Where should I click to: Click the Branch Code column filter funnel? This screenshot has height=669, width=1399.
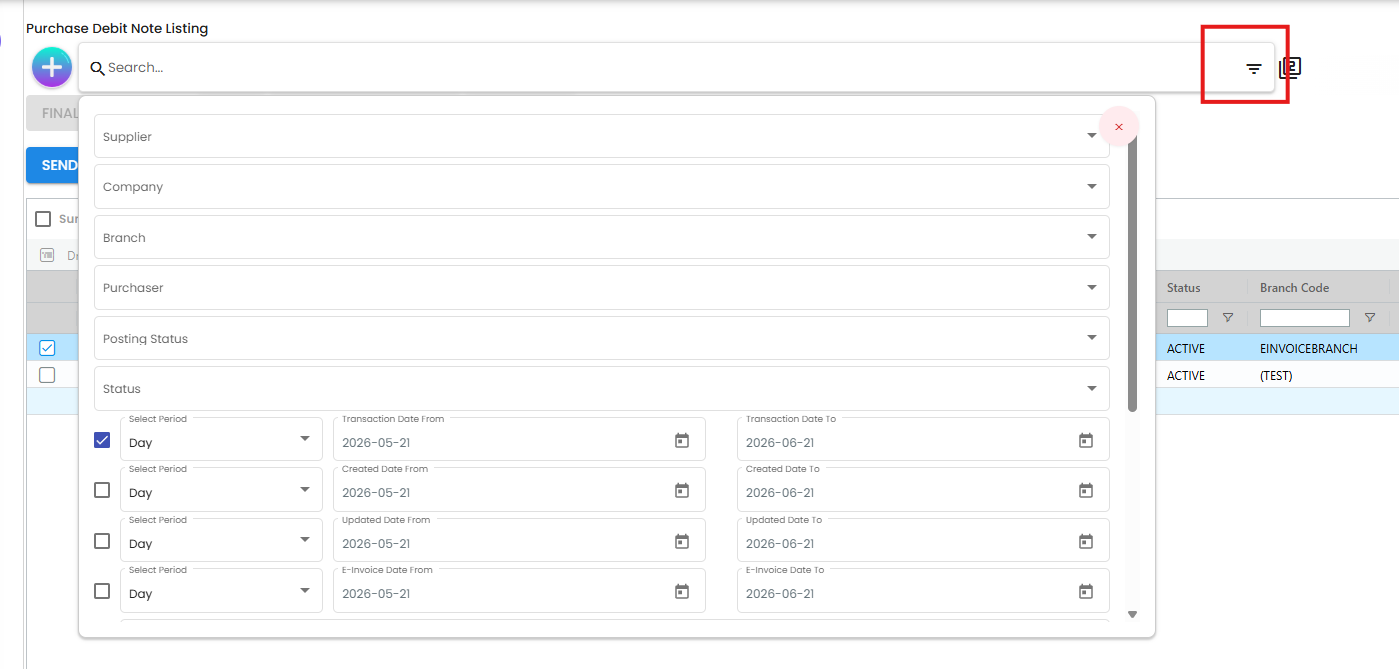click(x=1370, y=318)
